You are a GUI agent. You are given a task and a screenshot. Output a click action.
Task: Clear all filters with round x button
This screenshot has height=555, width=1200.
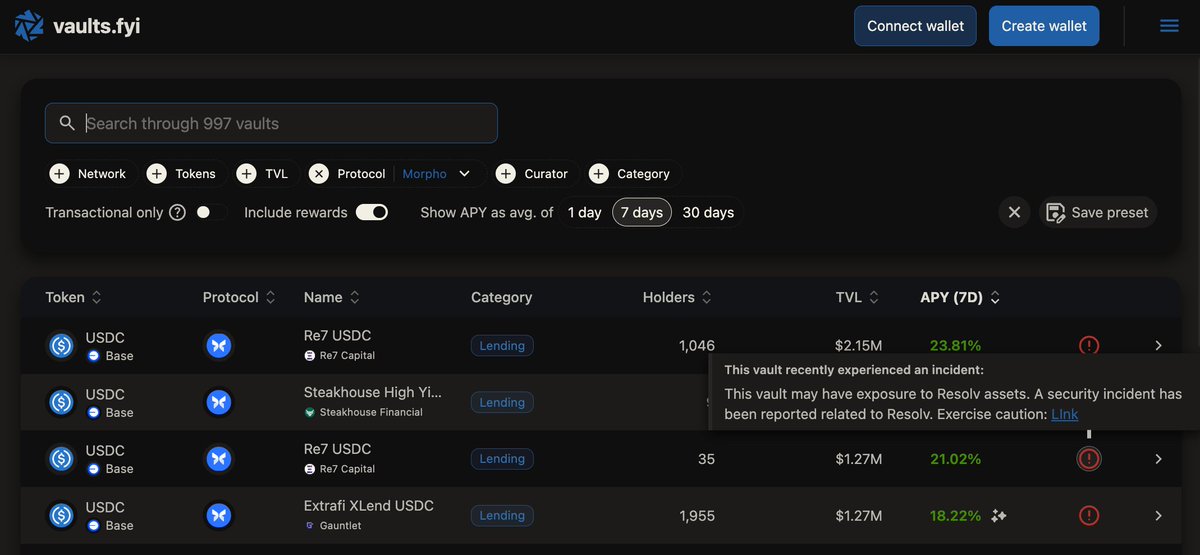pyautogui.click(x=1014, y=212)
